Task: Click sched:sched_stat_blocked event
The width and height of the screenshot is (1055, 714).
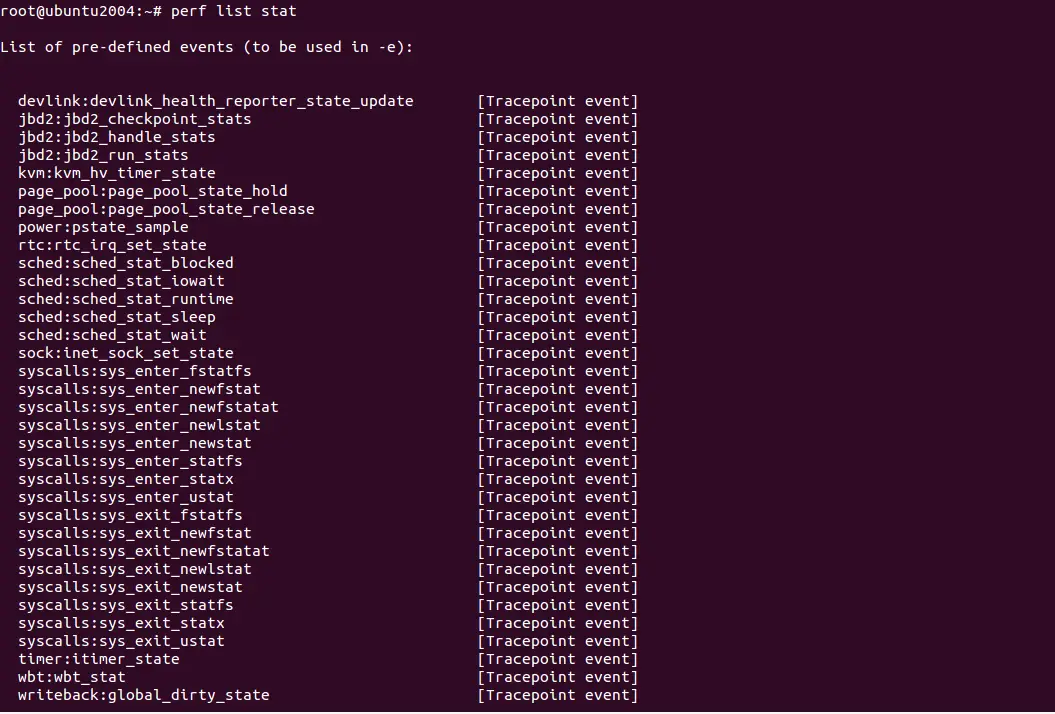Action: (x=126, y=263)
